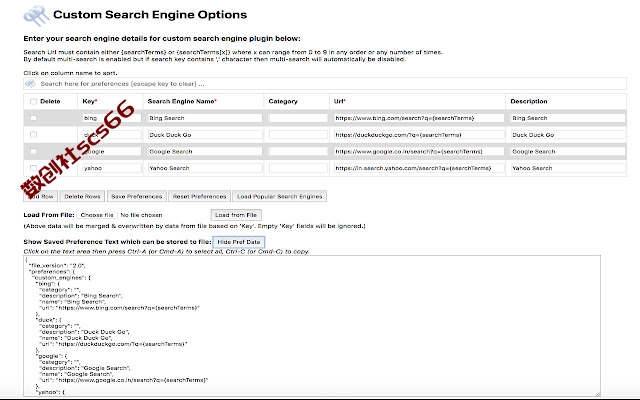Sort by Search Engine Name column header
Image resolution: width=640 pixels, height=400 pixels.
pos(182,101)
